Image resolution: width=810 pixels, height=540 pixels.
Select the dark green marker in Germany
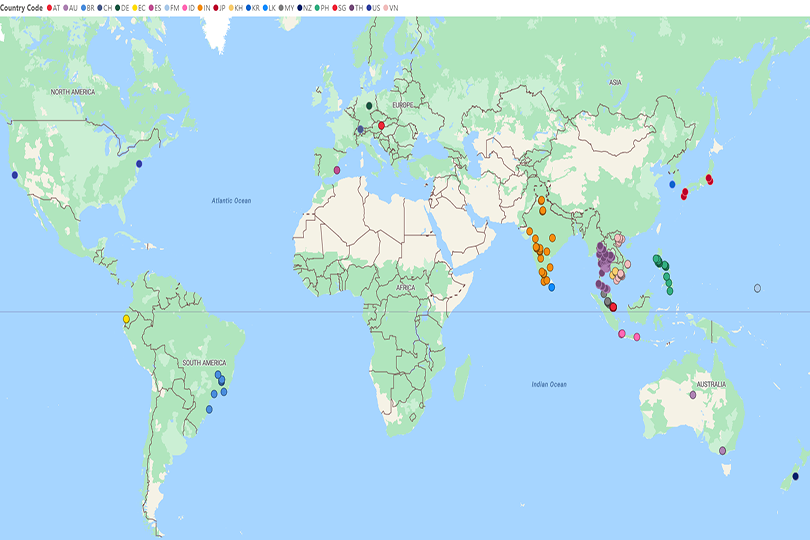tap(369, 105)
